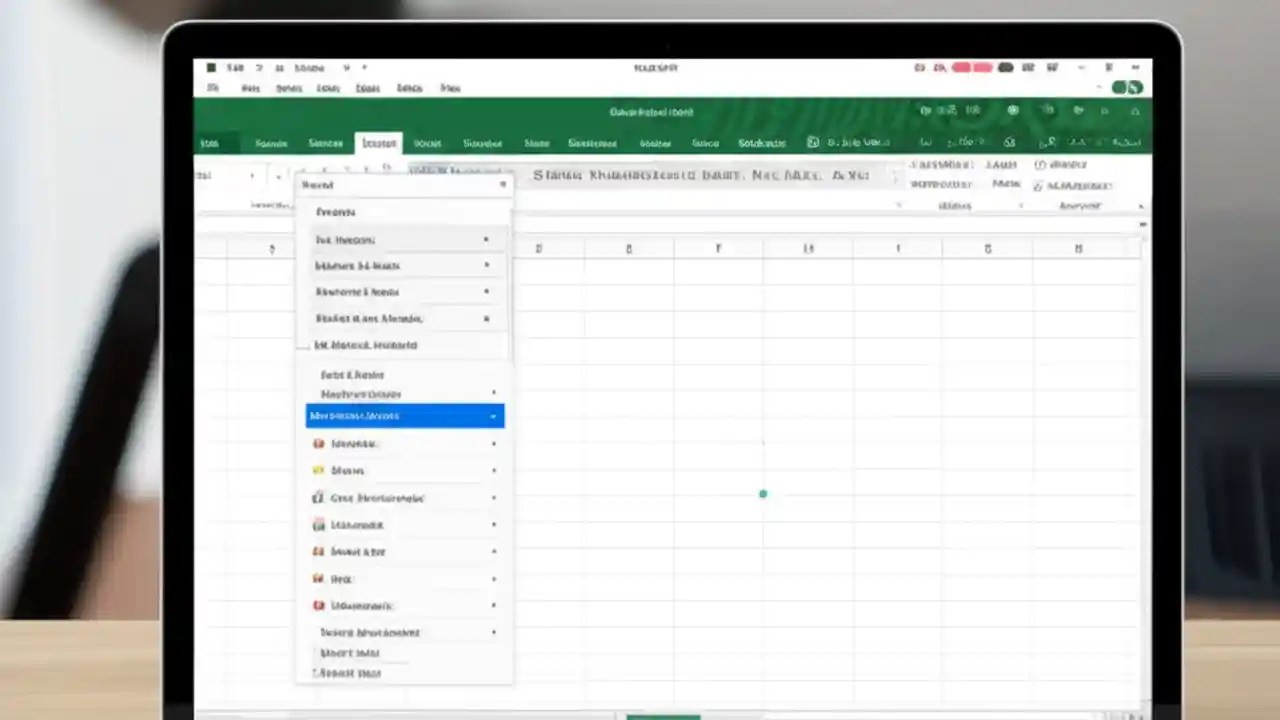Expand the first submenu arrow in the dropdown menu
Viewport: 1280px width, 720px height.
tap(486, 238)
